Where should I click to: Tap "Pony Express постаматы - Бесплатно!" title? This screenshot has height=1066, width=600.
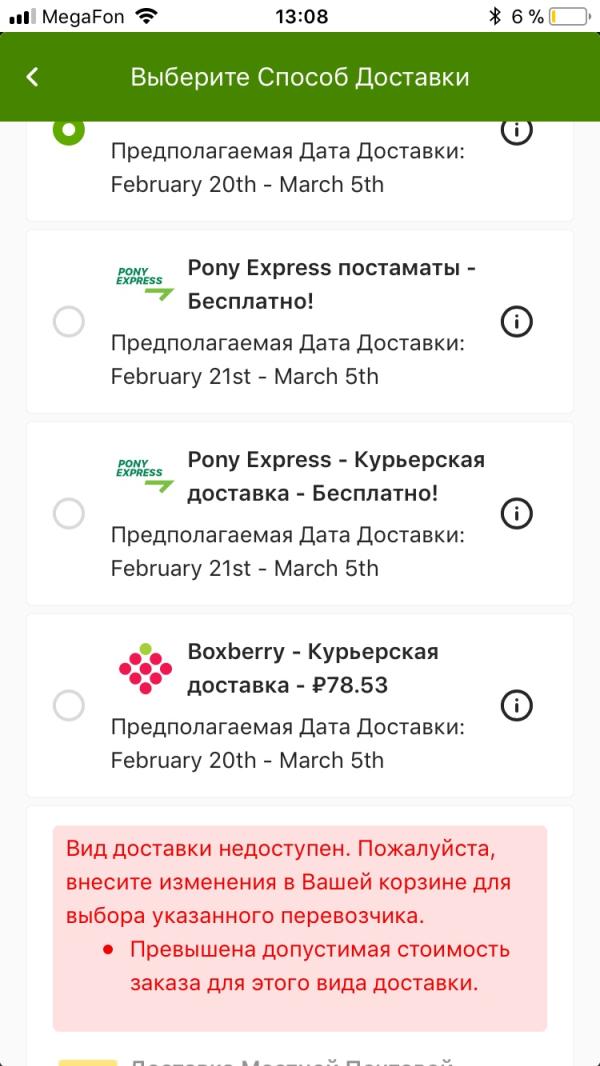click(330, 284)
